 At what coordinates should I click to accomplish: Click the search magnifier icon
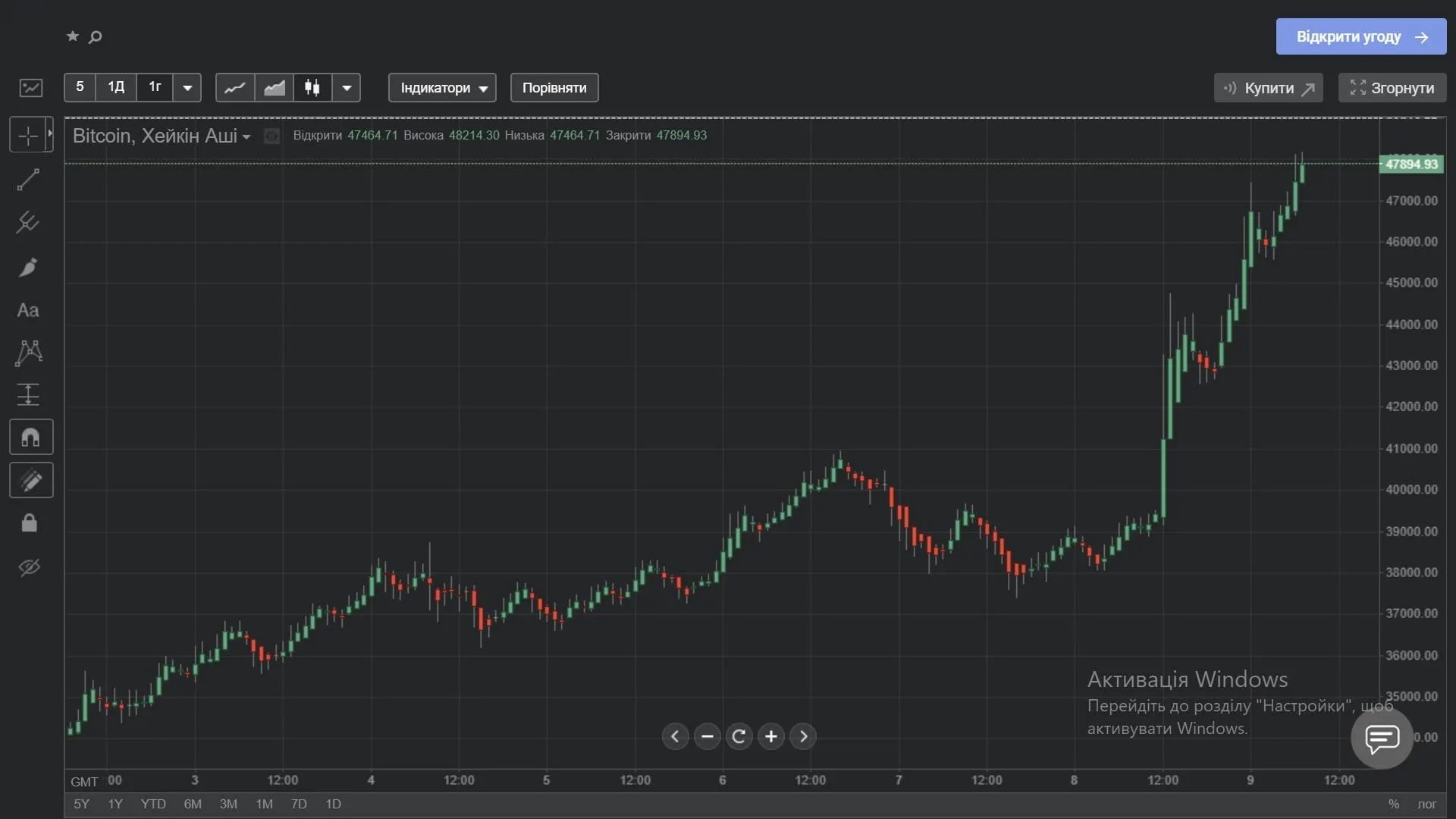96,36
